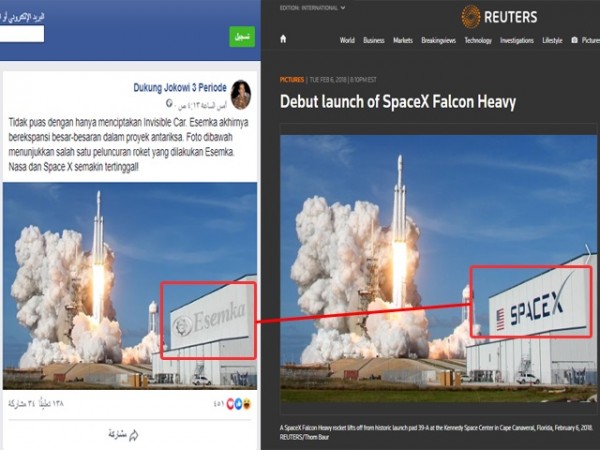Open the Pictures camera icon in navigation
Viewport: 600px width, 450px height.
574,40
